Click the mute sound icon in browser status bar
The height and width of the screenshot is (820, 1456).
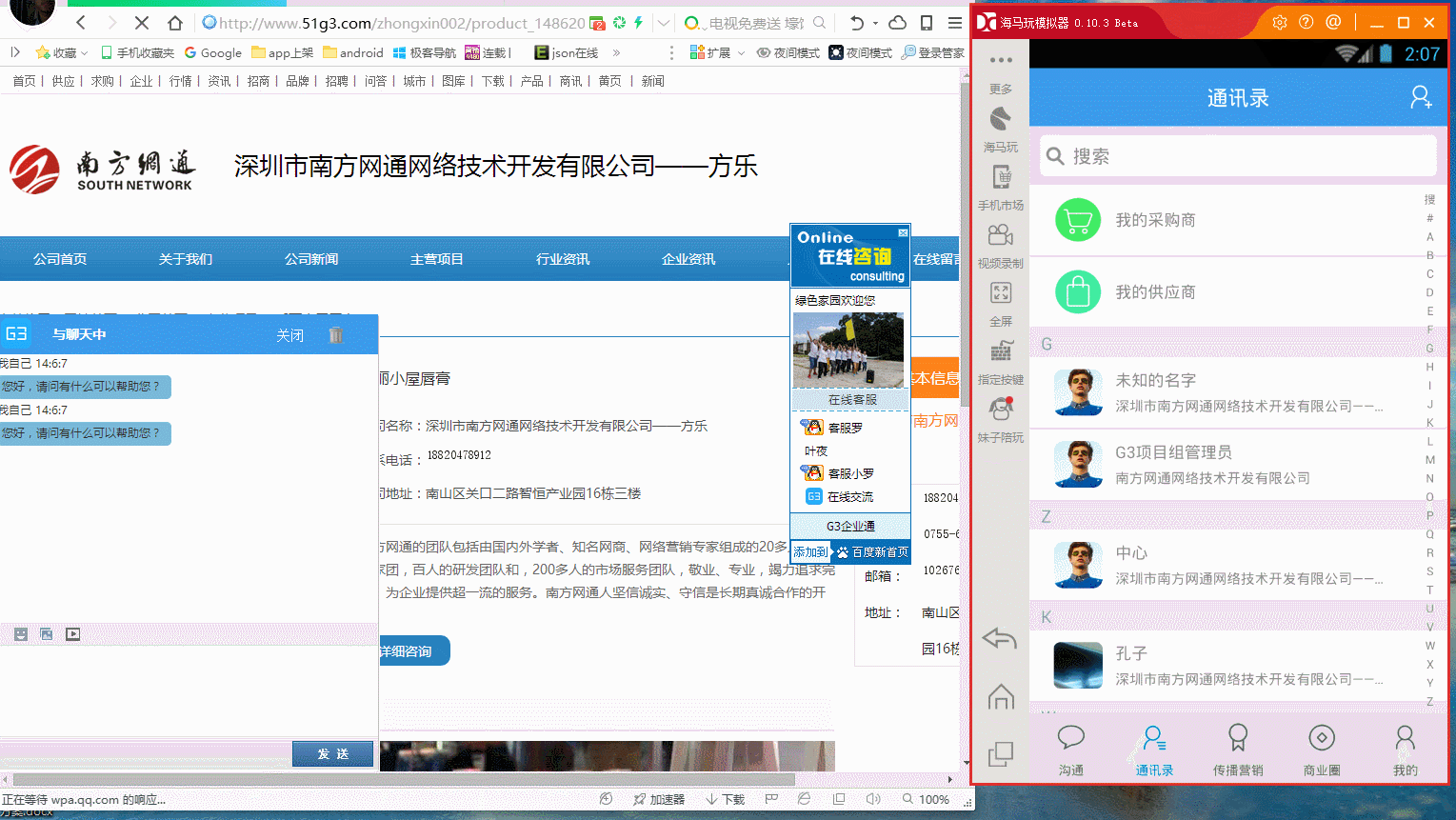(x=872, y=799)
